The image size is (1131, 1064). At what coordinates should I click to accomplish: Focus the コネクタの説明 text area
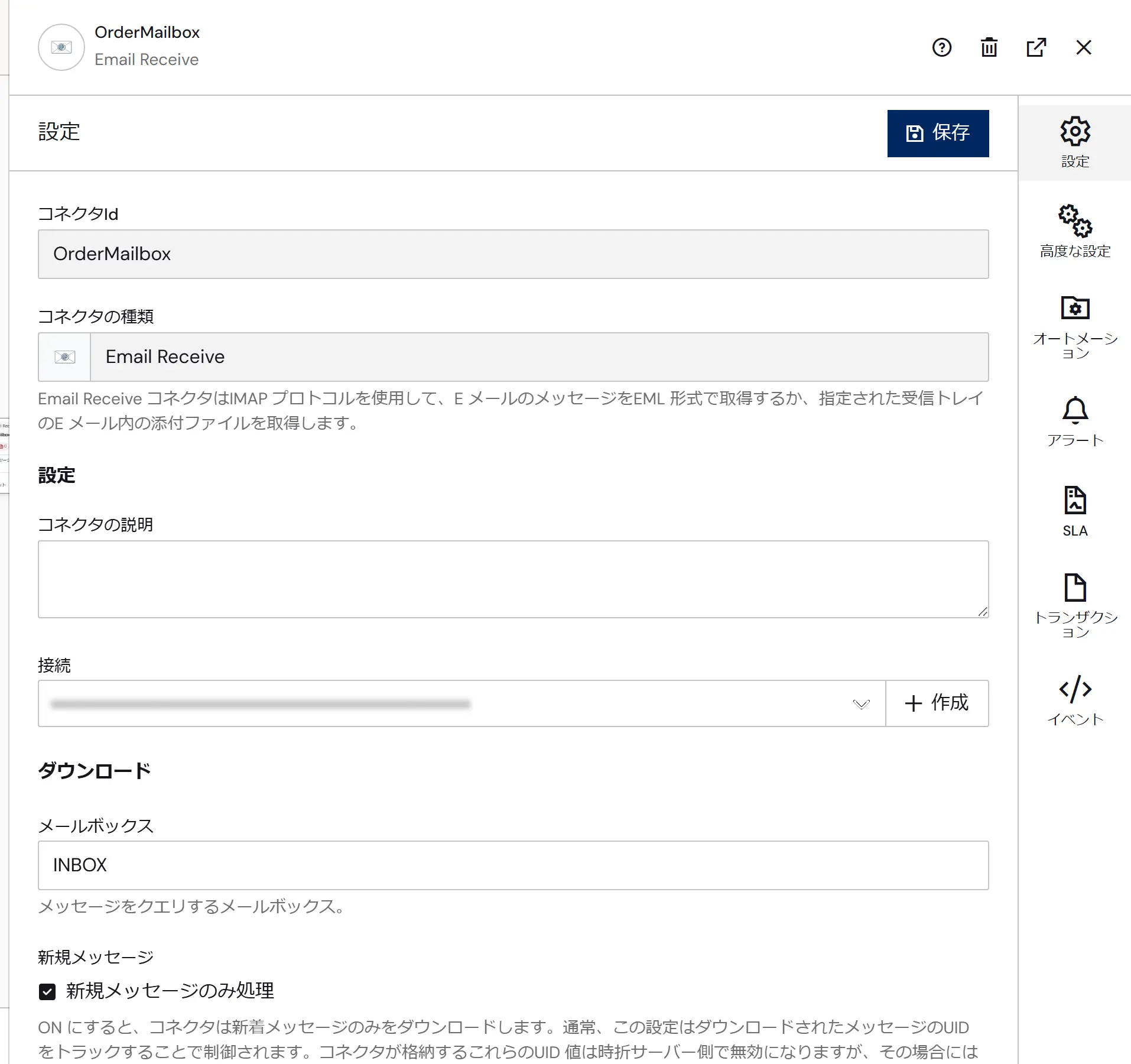(x=513, y=579)
